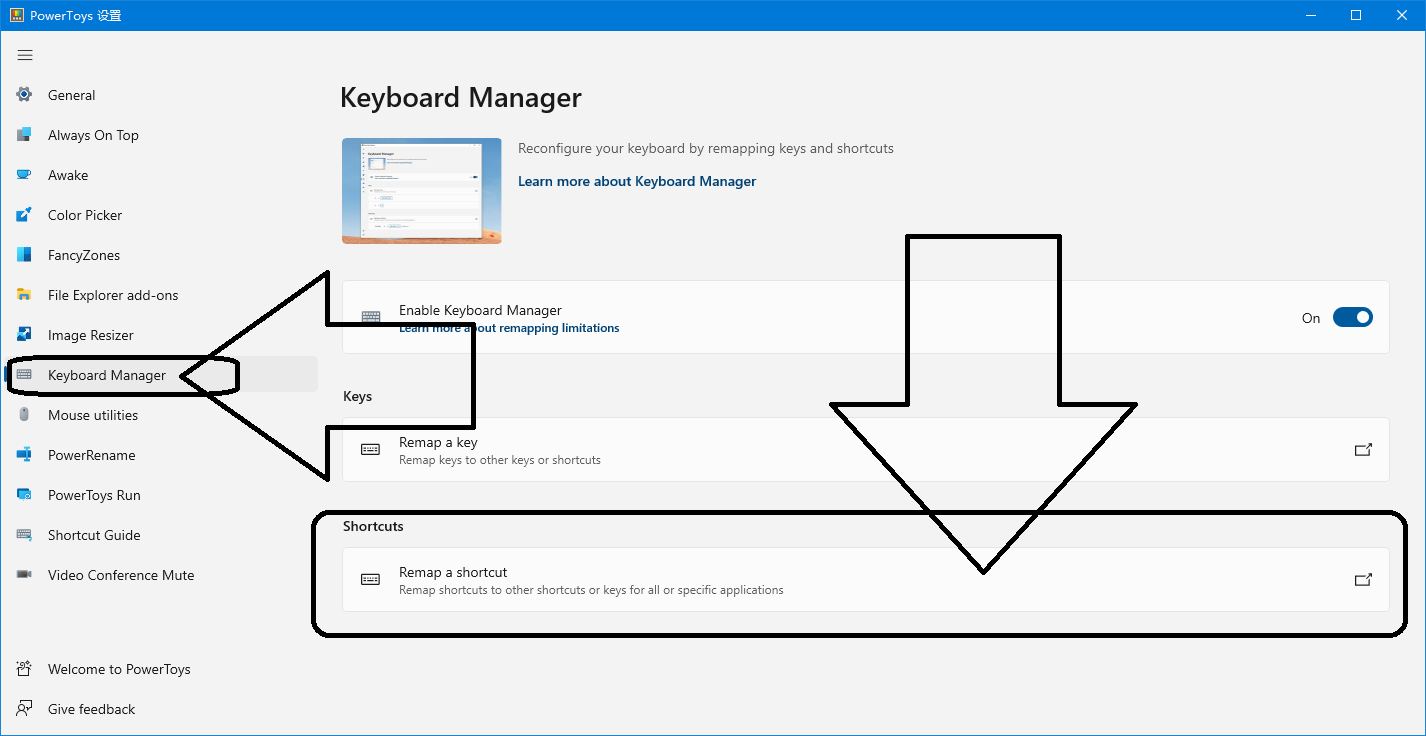The image size is (1426, 736).
Task: Click the Remap a shortcut card
Action: (x=866, y=580)
